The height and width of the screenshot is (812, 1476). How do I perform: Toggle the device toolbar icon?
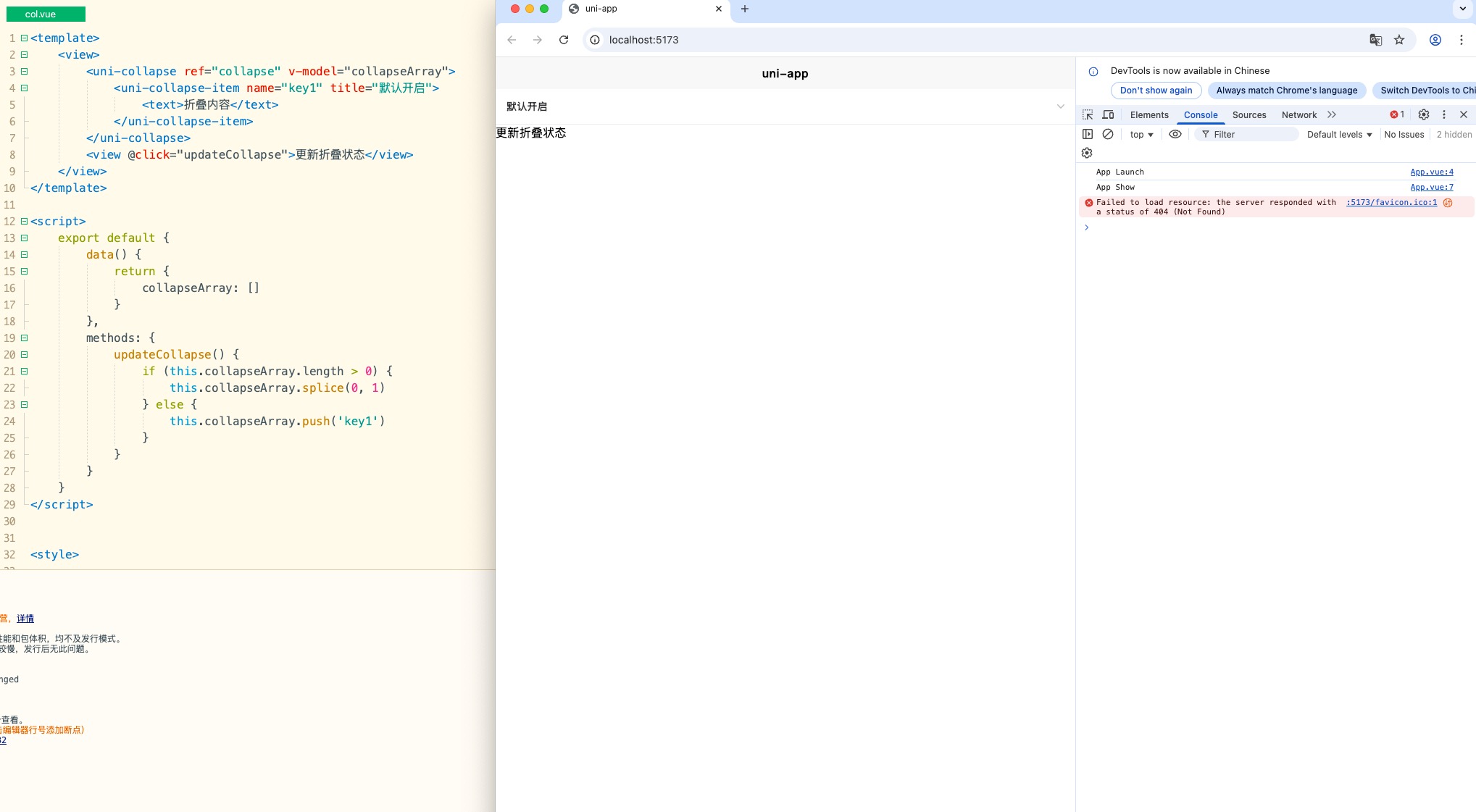click(1108, 114)
